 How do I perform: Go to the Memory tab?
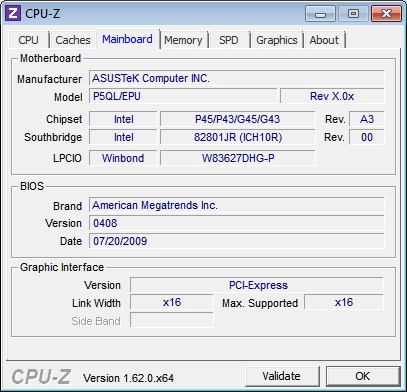pos(183,40)
